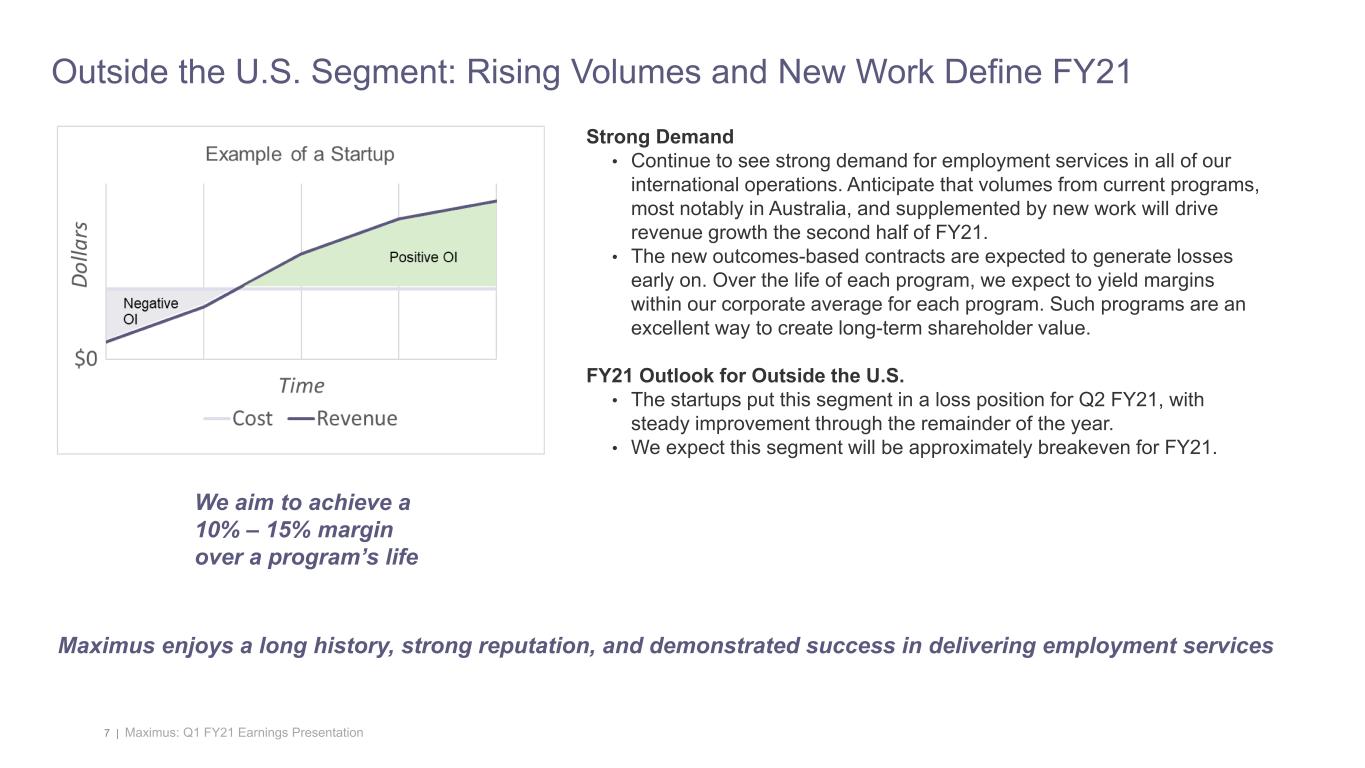Select the '$0' axis value
Screen dimensions: 1365x768
click(x=86, y=358)
